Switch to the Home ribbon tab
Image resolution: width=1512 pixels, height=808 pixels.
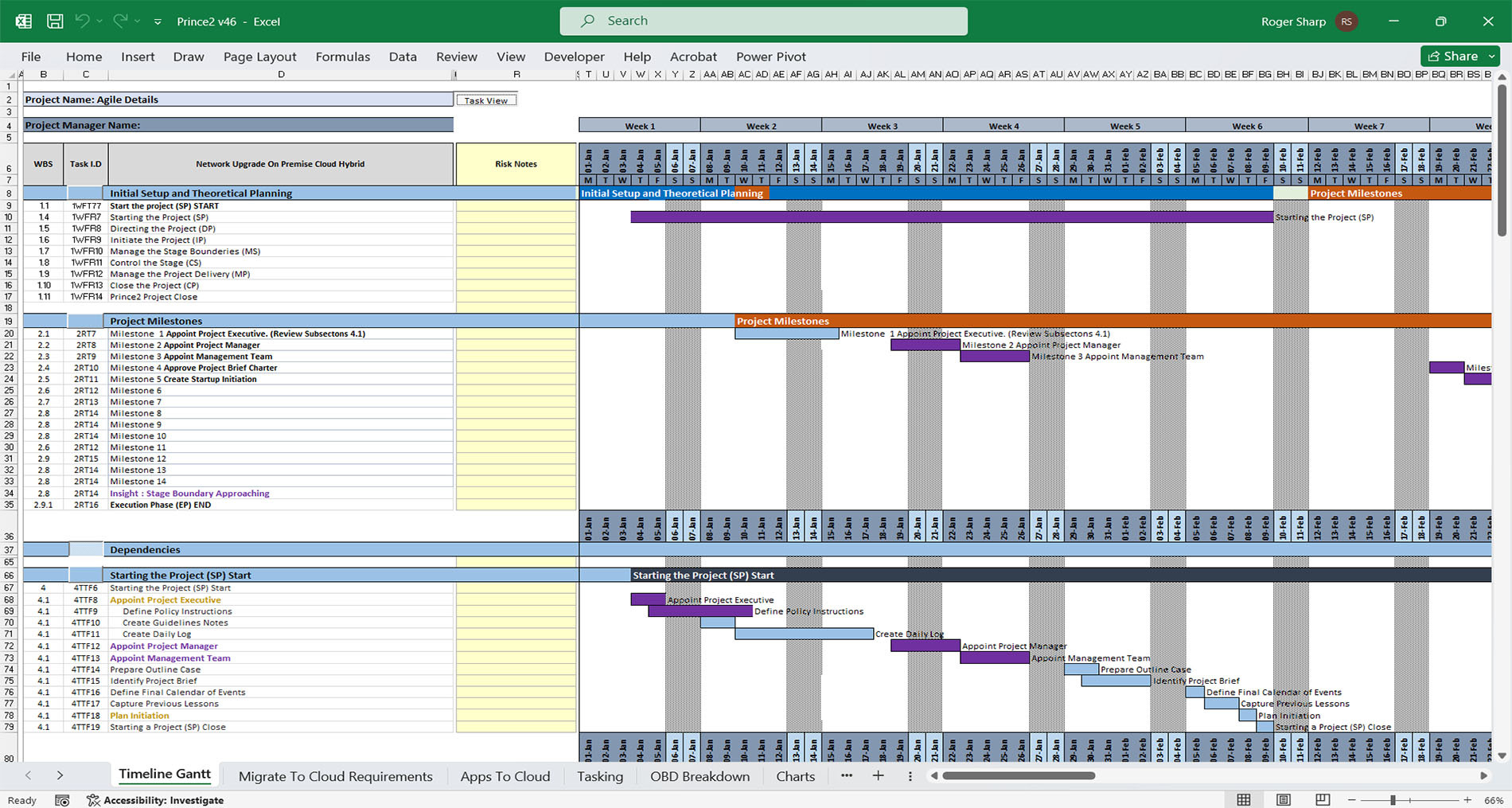point(84,57)
